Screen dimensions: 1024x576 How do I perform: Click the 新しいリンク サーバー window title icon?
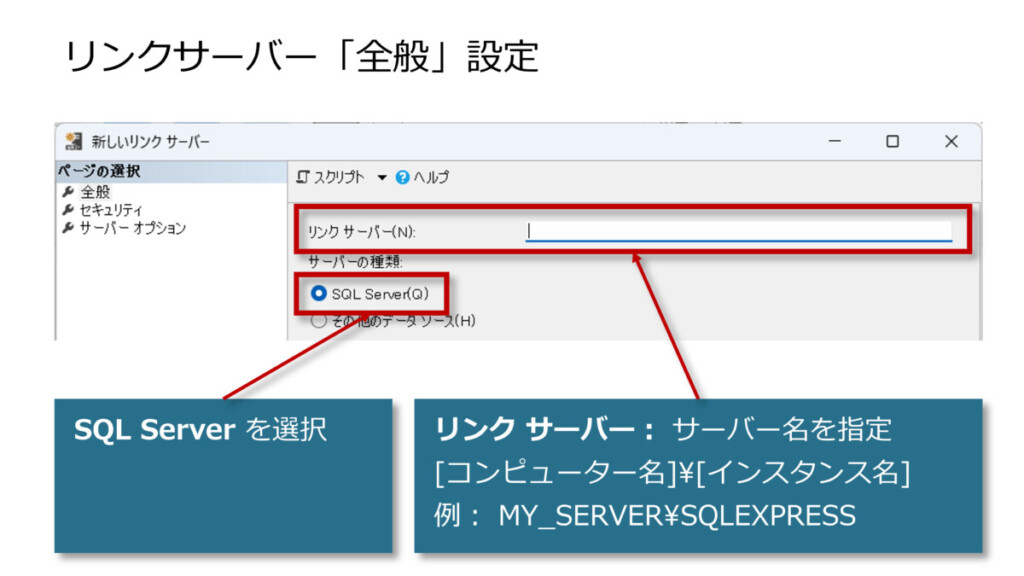point(73,142)
